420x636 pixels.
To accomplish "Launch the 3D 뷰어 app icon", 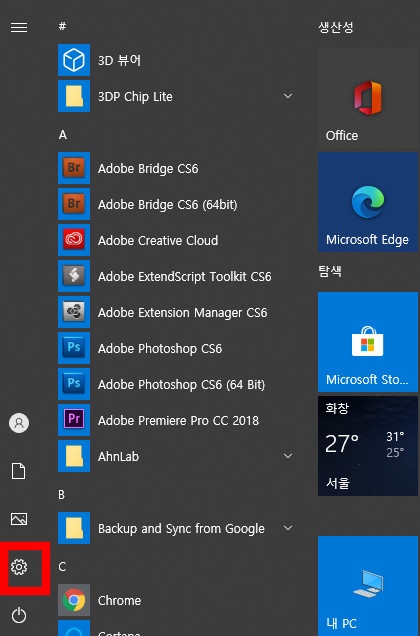I will pos(74,60).
